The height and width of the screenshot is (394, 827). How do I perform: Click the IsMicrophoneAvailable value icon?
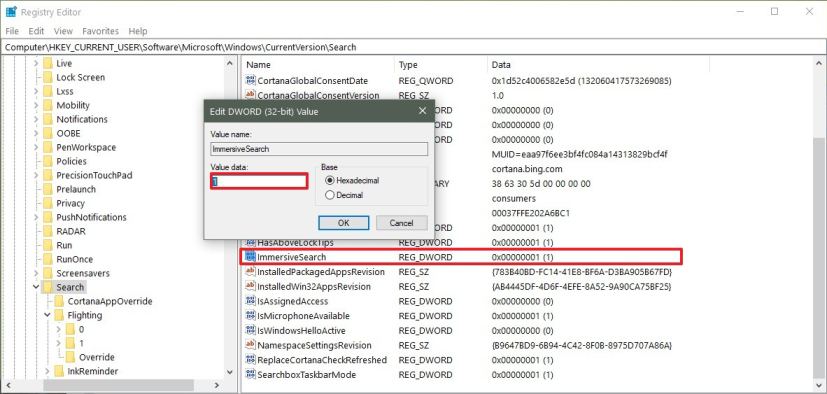[251, 316]
